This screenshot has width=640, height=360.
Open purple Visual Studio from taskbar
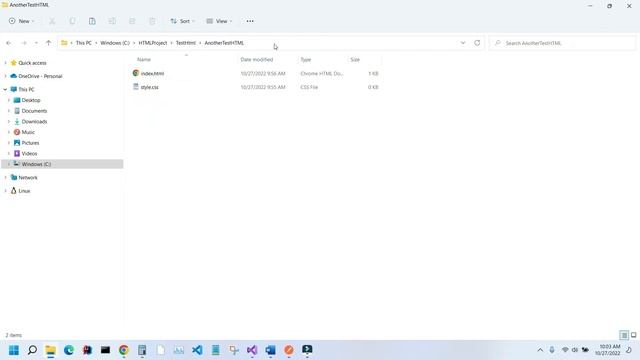[x=252, y=350]
